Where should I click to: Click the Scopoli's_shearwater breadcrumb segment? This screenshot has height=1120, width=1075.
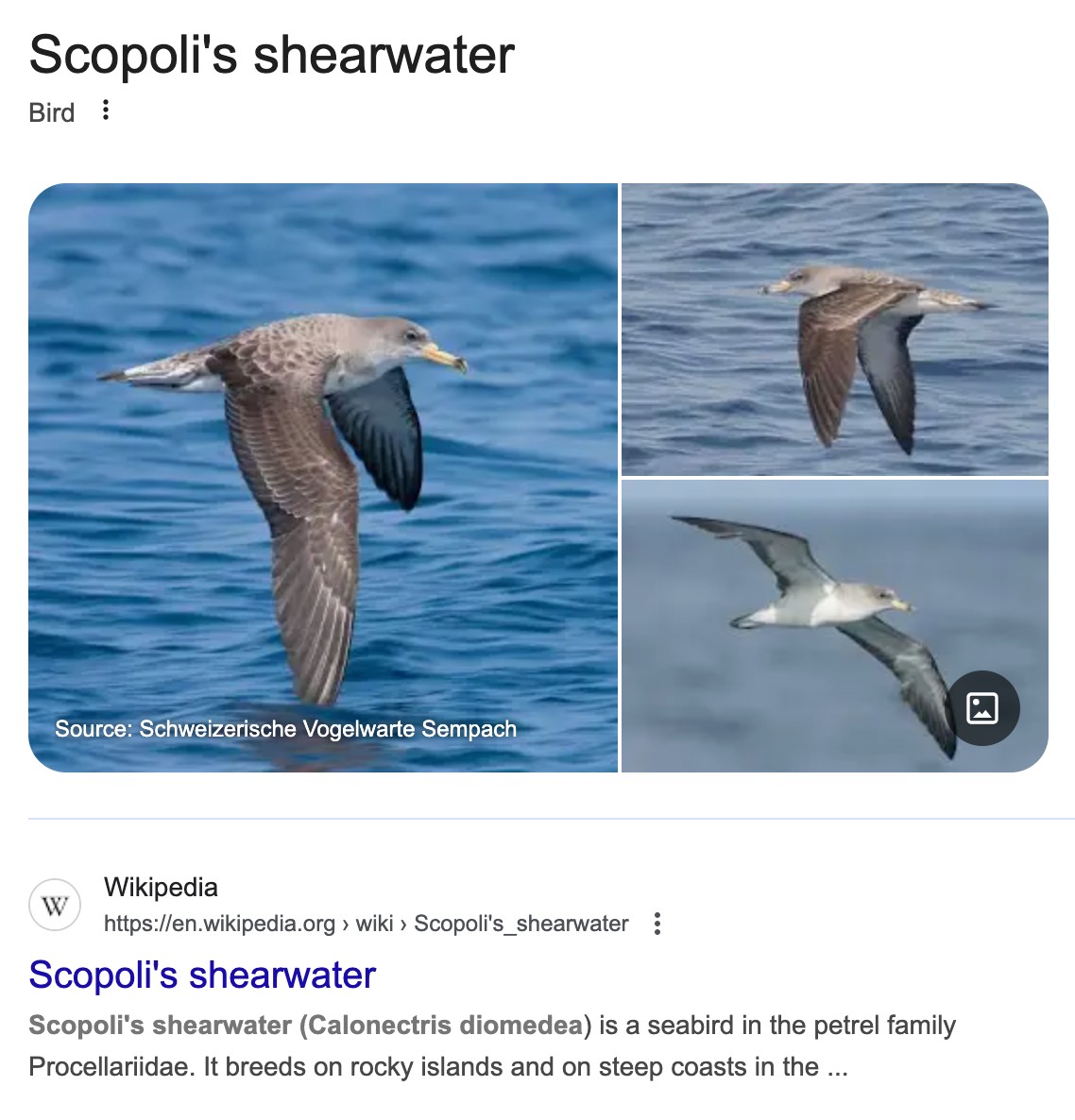(521, 924)
